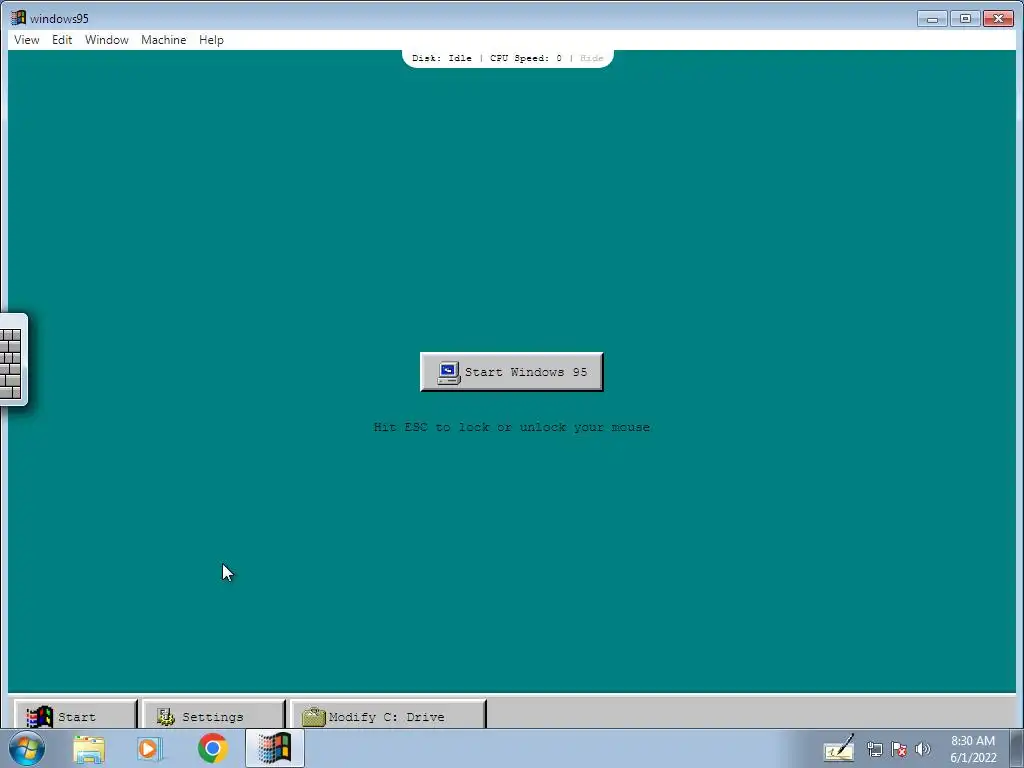Click CPU Speed: 0 status text

point(526,58)
